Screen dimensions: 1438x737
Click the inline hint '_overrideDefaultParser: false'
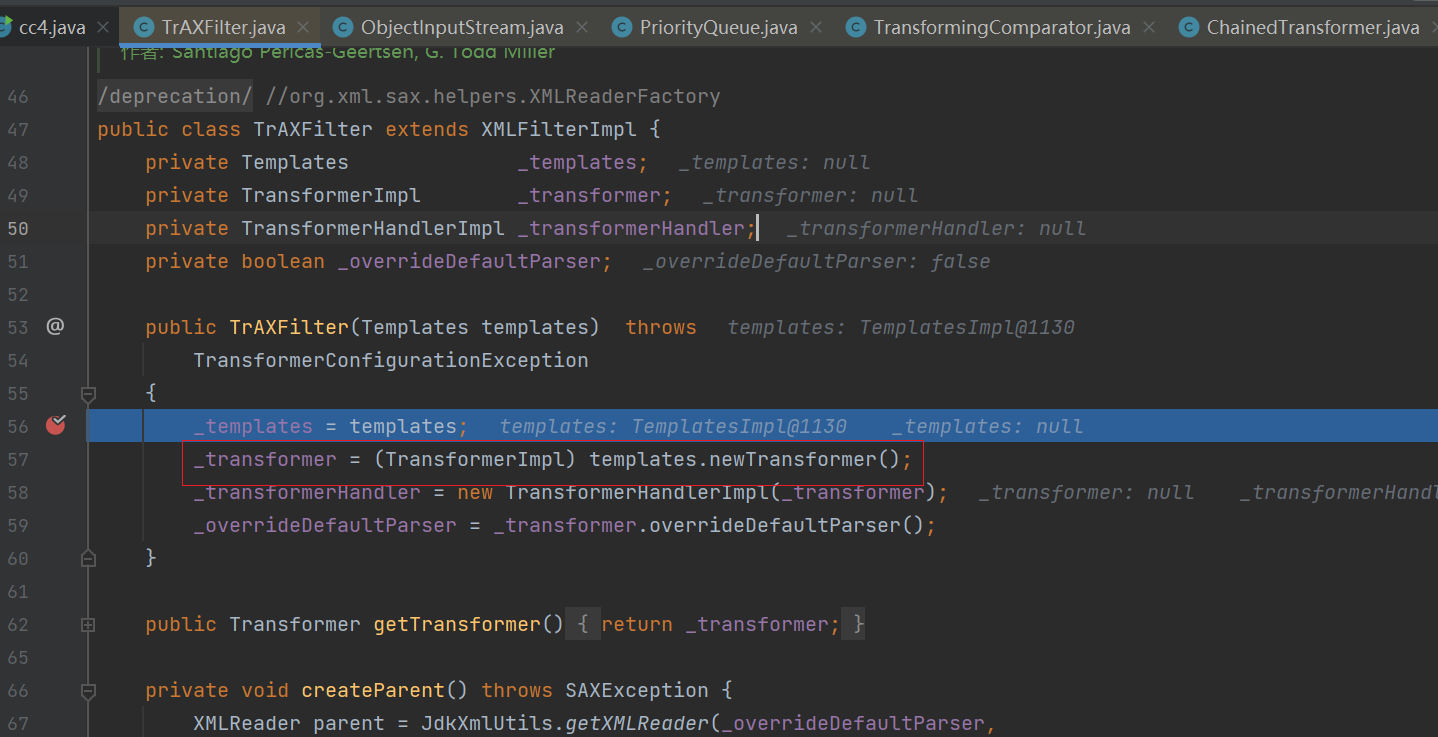click(x=816, y=261)
